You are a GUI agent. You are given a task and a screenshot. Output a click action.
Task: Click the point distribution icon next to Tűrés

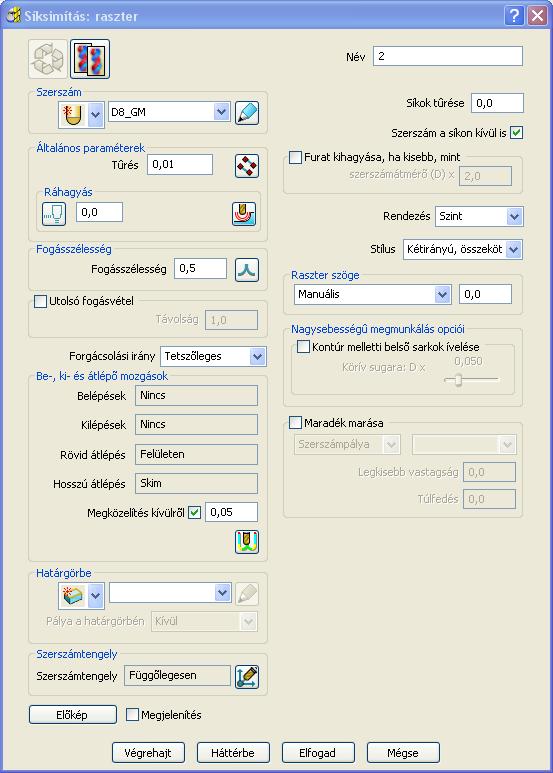tap(247, 166)
